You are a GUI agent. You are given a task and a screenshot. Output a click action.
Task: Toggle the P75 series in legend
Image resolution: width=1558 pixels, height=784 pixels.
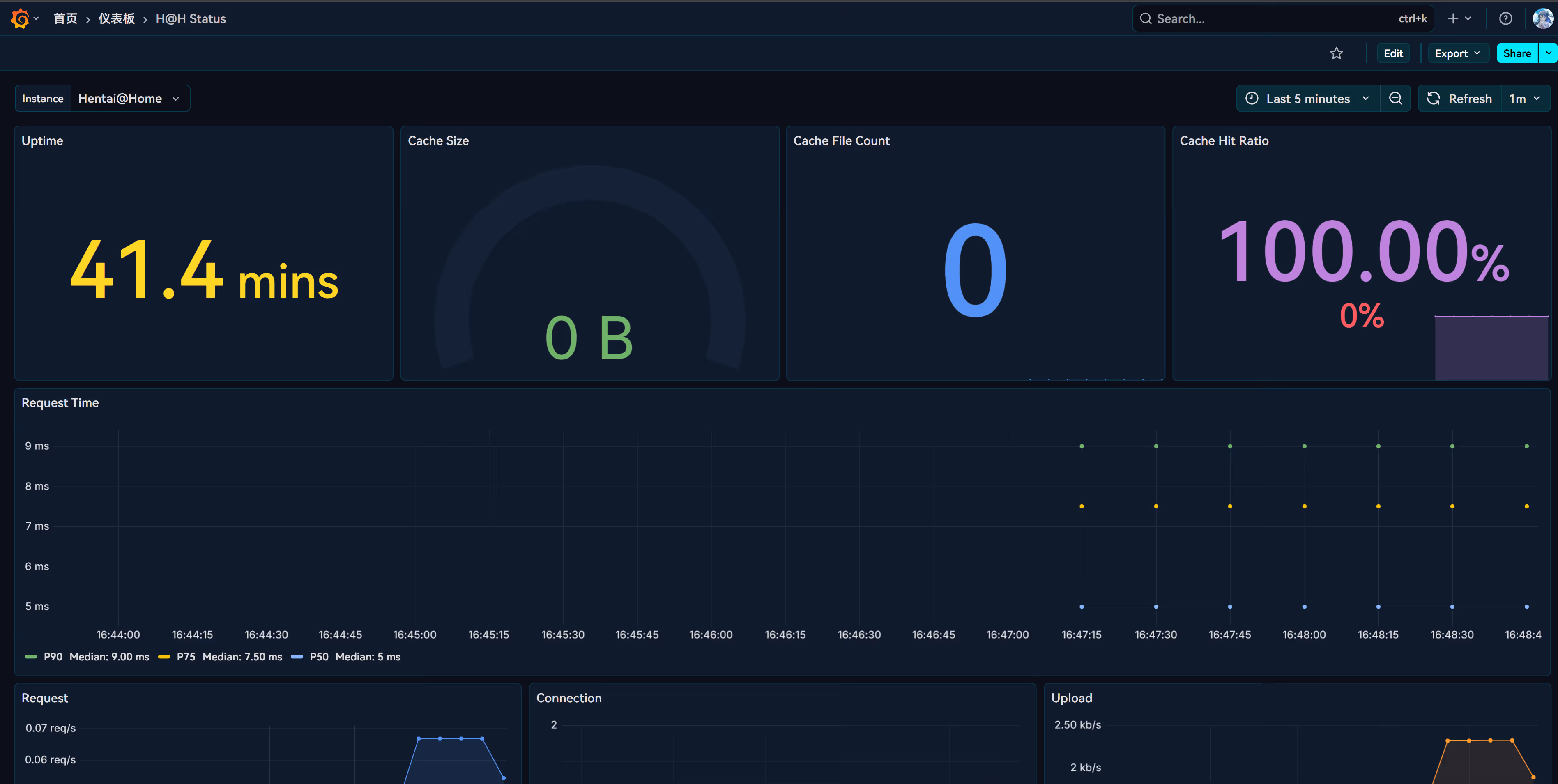(x=186, y=656)
